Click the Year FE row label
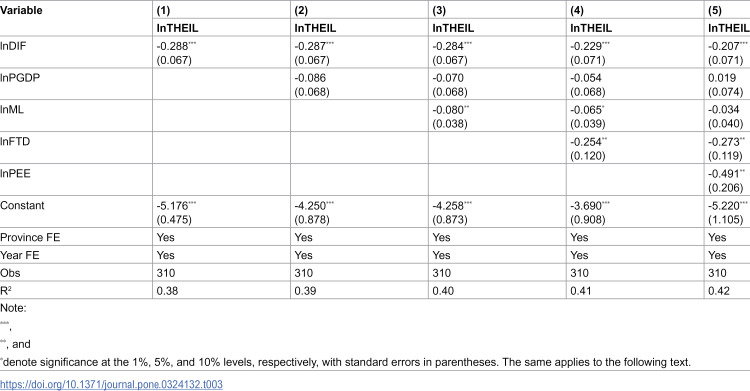 pyautogui.click(x=20, y=255)
